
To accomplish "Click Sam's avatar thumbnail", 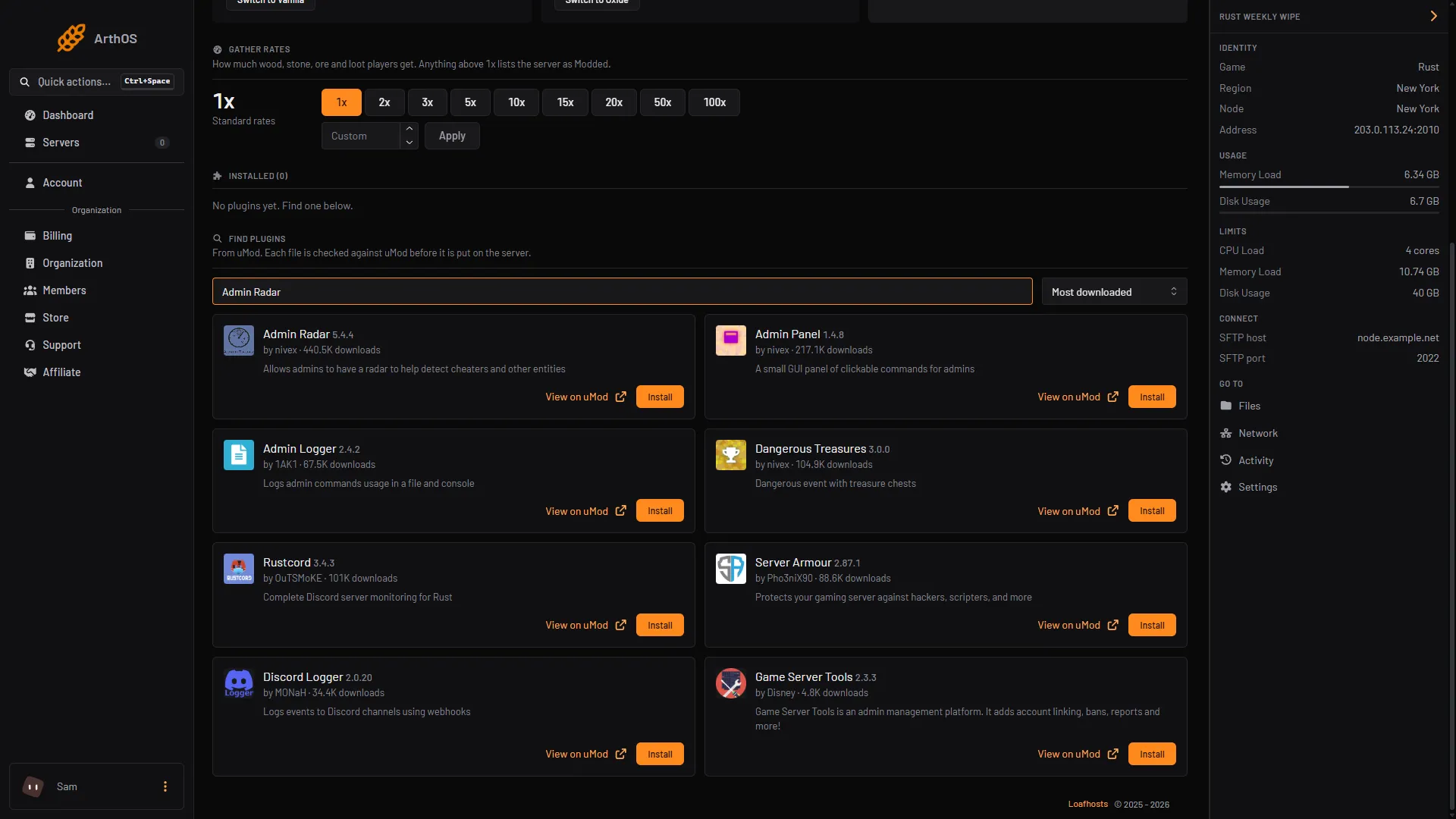I will [33, 786].
